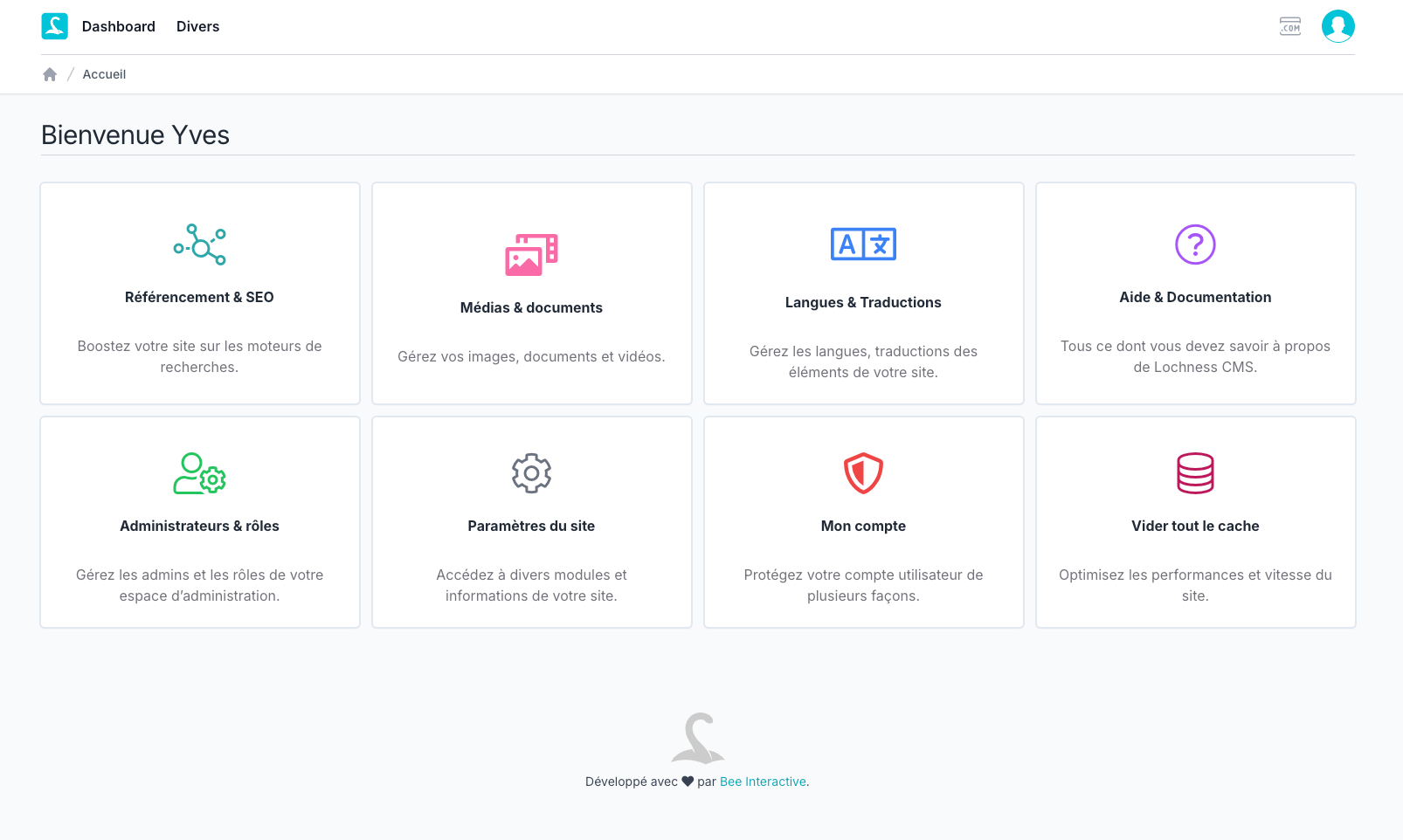Click the Lochness CMS logo in the navbar
The image size is (1403, 840).
(x=54, y=26)
